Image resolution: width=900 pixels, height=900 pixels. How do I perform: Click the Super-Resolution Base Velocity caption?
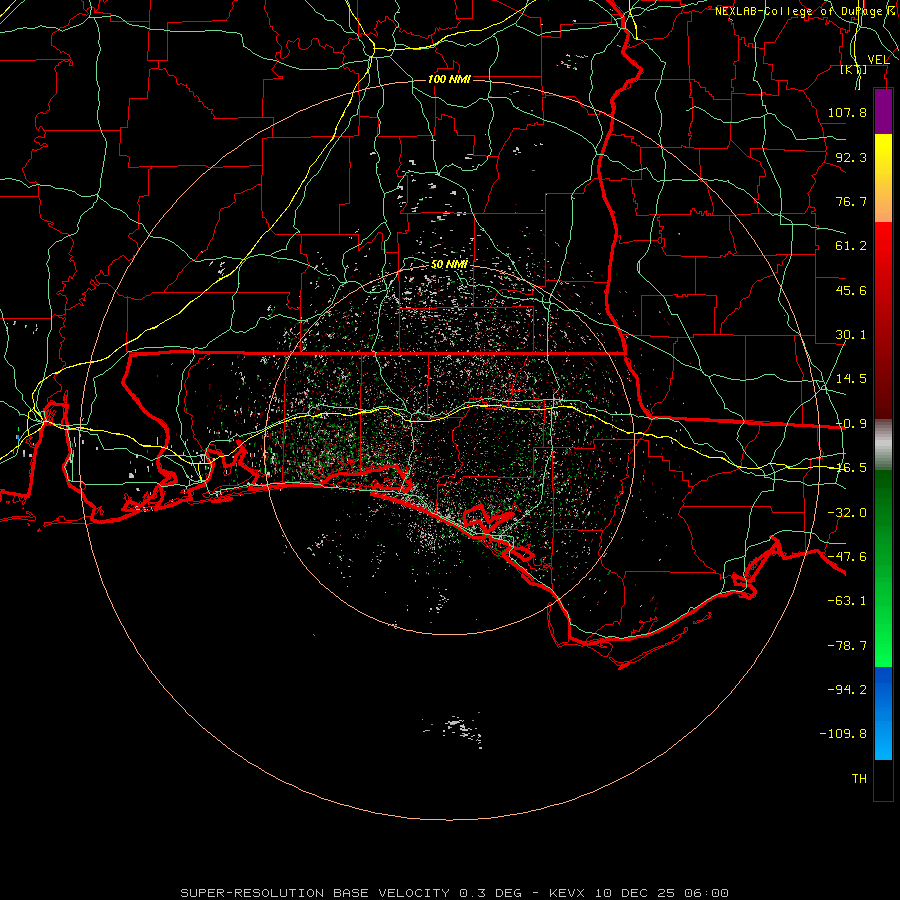pyautogui.click(x=455, y=893)
